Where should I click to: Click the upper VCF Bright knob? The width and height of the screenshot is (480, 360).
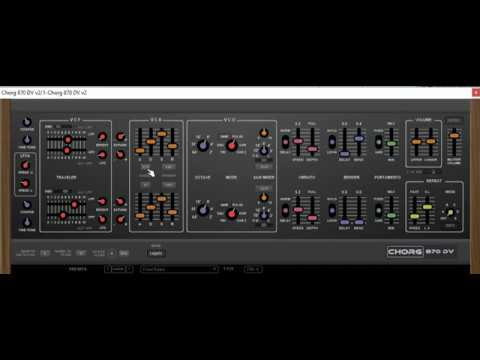[102, 136]
